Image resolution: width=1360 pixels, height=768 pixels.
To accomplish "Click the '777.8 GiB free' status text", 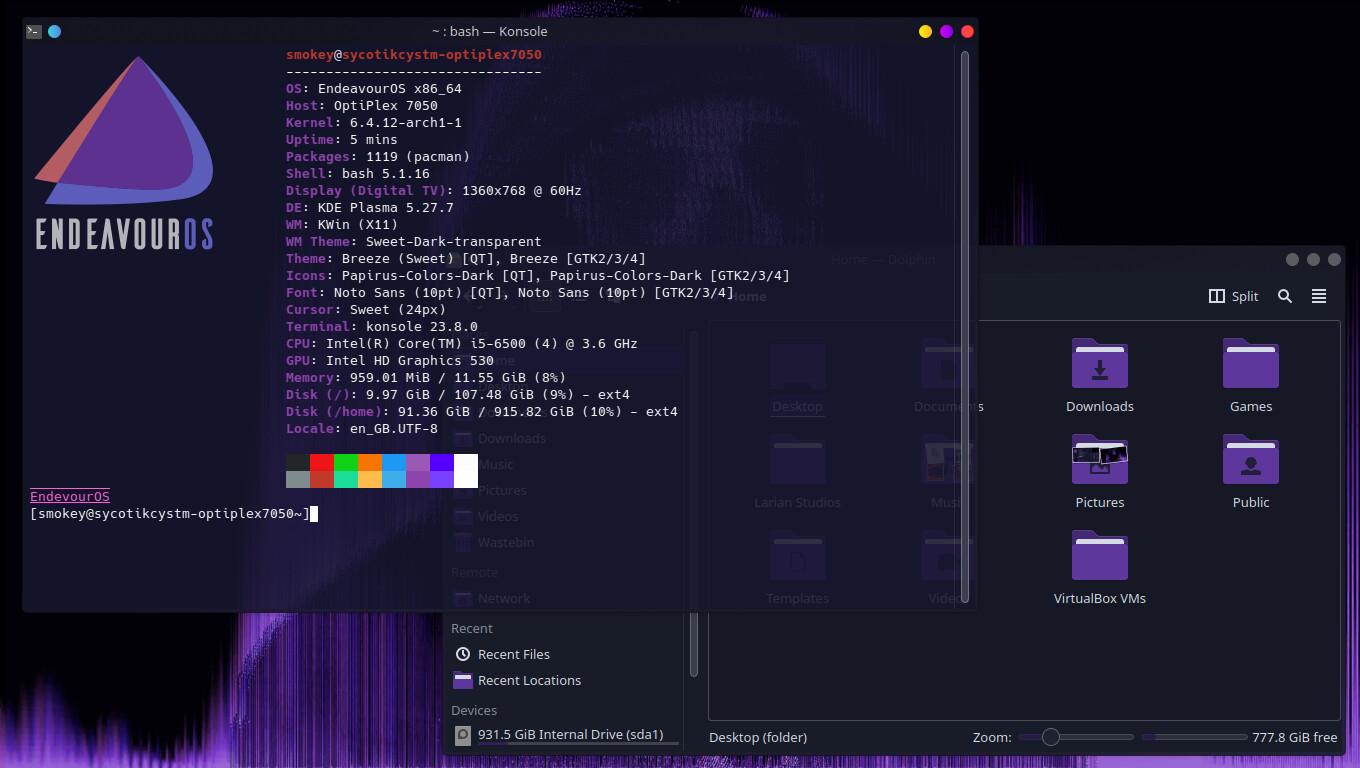I will tap(1294, 737).
